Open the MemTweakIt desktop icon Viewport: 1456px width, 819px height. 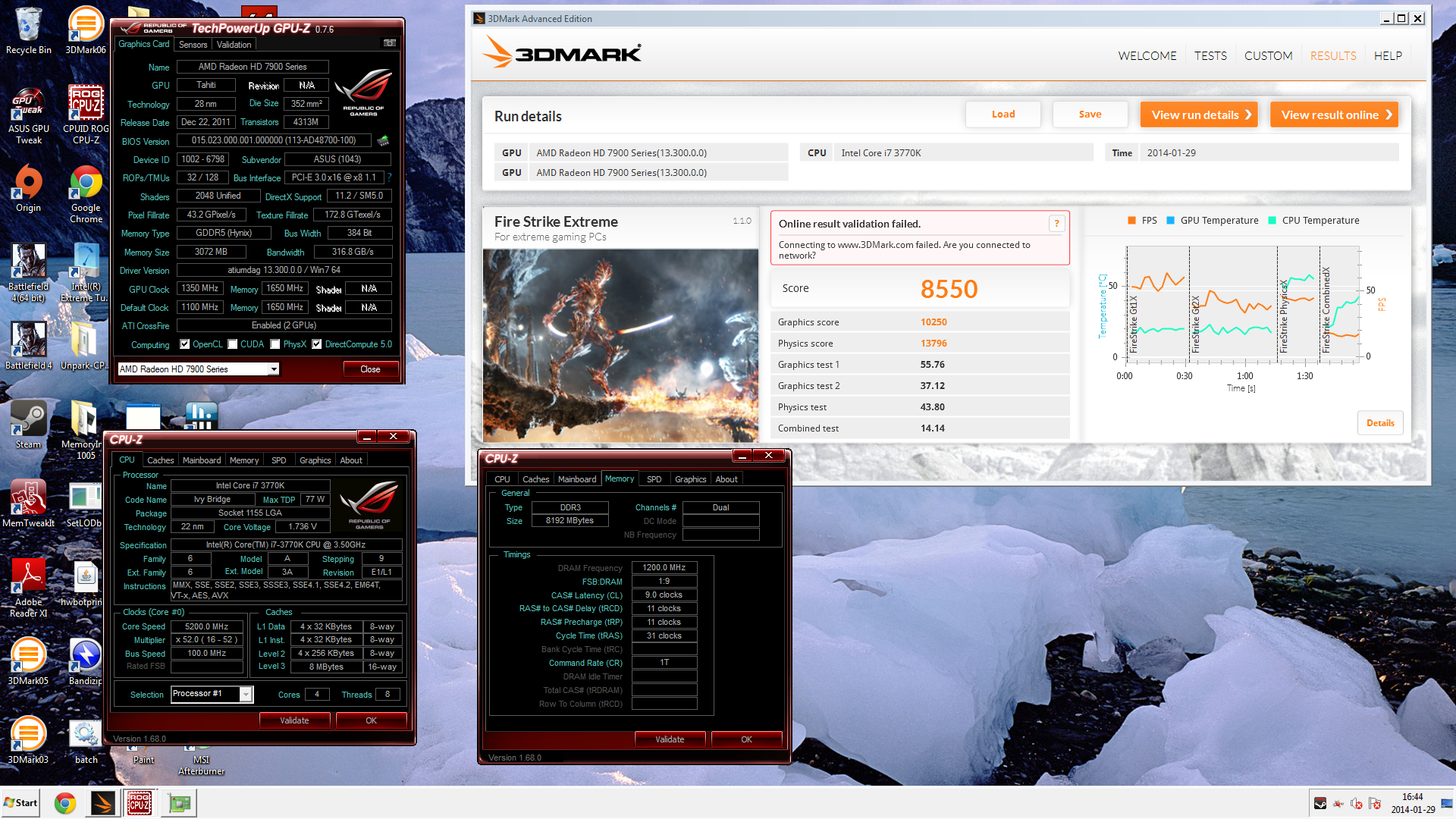point(29,504)
